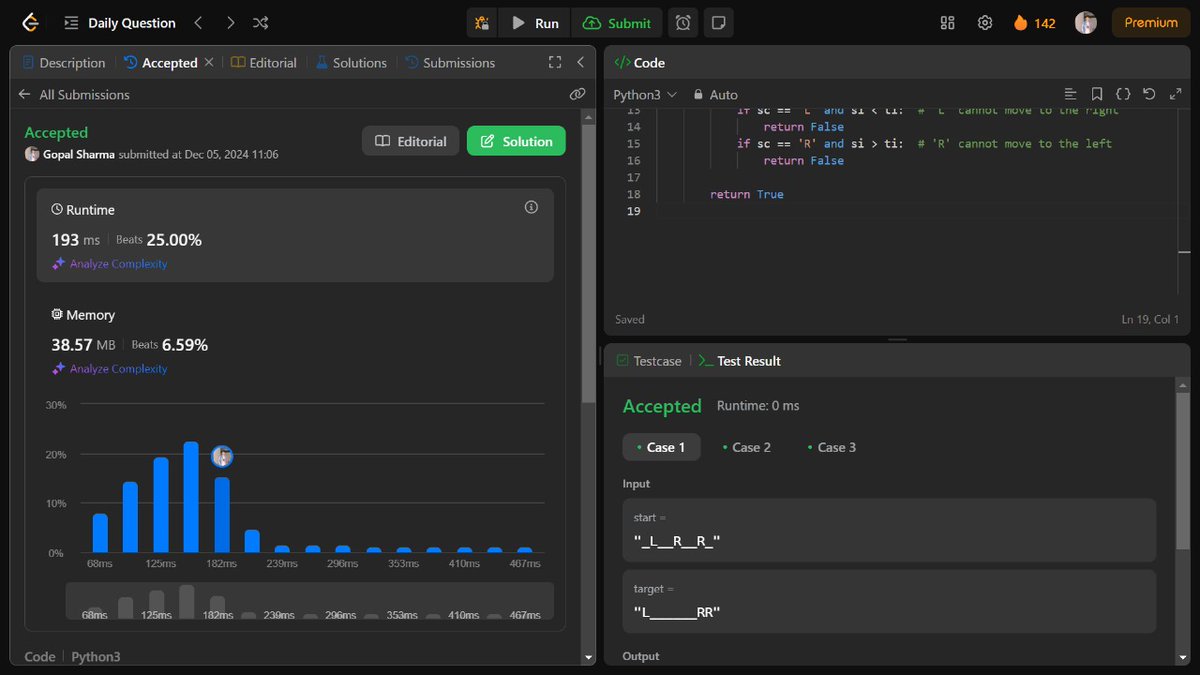Image resolution: width=1200 pixels, height=675 pixels.
Task: Open the problem list panel icon
Action: coord(71,22)
